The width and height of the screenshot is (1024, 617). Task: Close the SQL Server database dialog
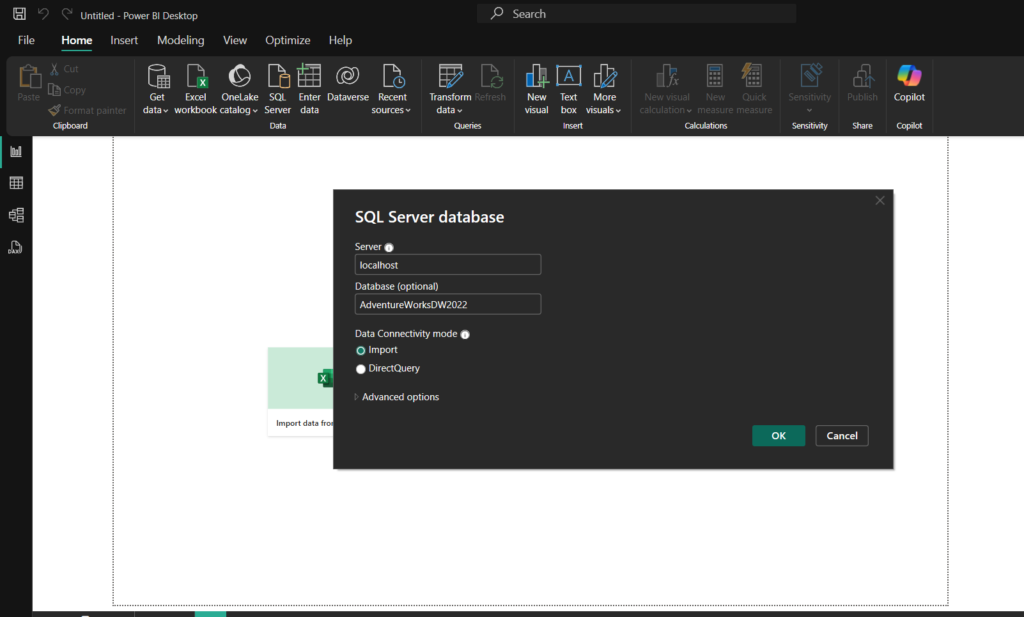coord(880,200)
